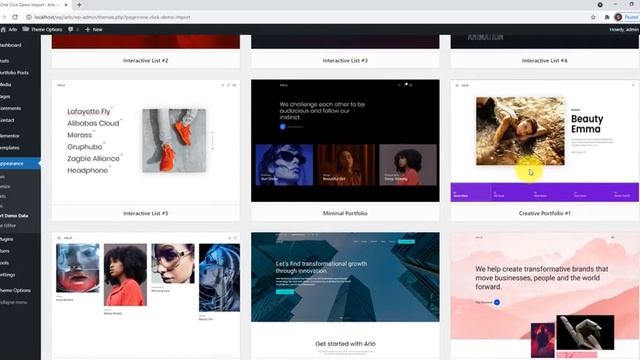Select the Creative Portfolio #1 demo preview

tap(544, 141)
